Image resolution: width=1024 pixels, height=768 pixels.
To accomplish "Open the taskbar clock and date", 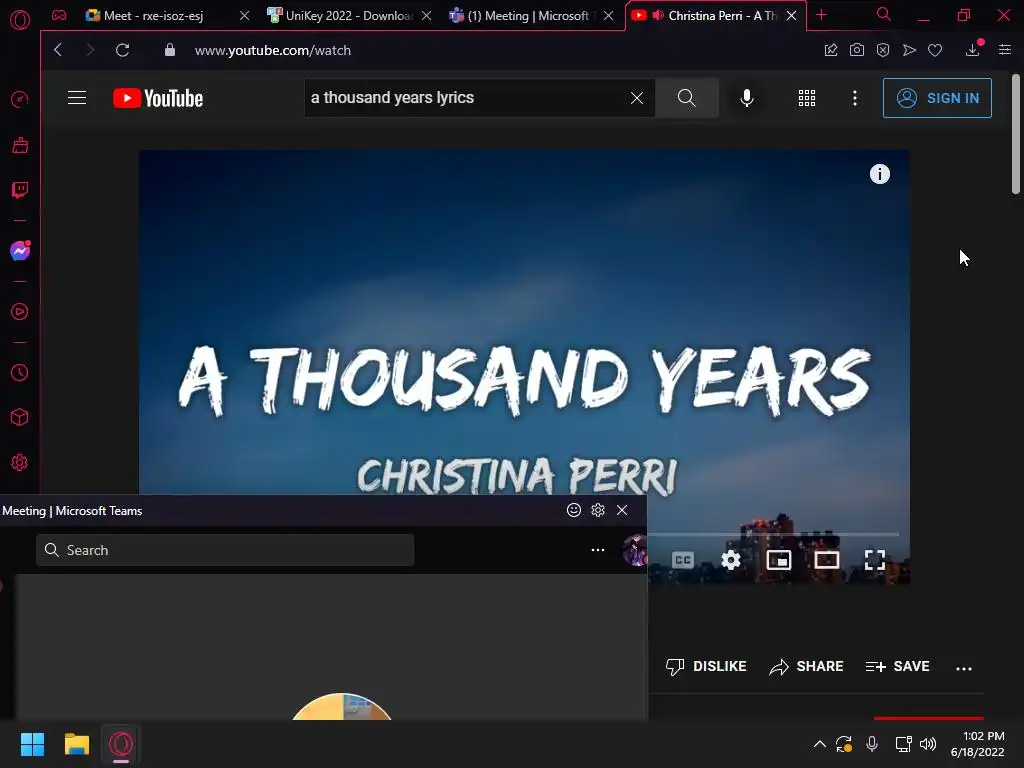I will (978, 744).
